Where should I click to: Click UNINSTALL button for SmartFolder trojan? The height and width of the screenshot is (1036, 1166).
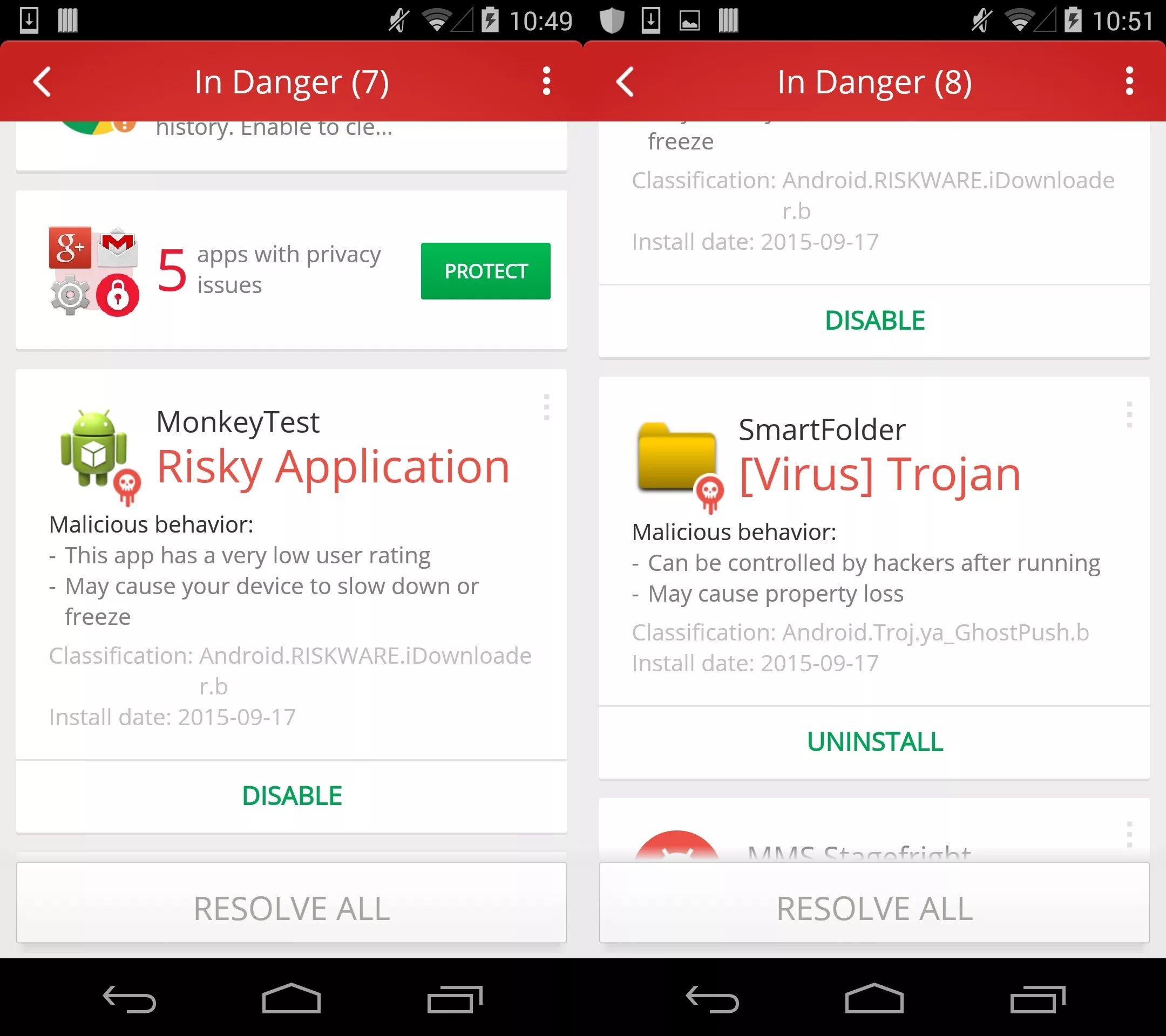[875, 741]
